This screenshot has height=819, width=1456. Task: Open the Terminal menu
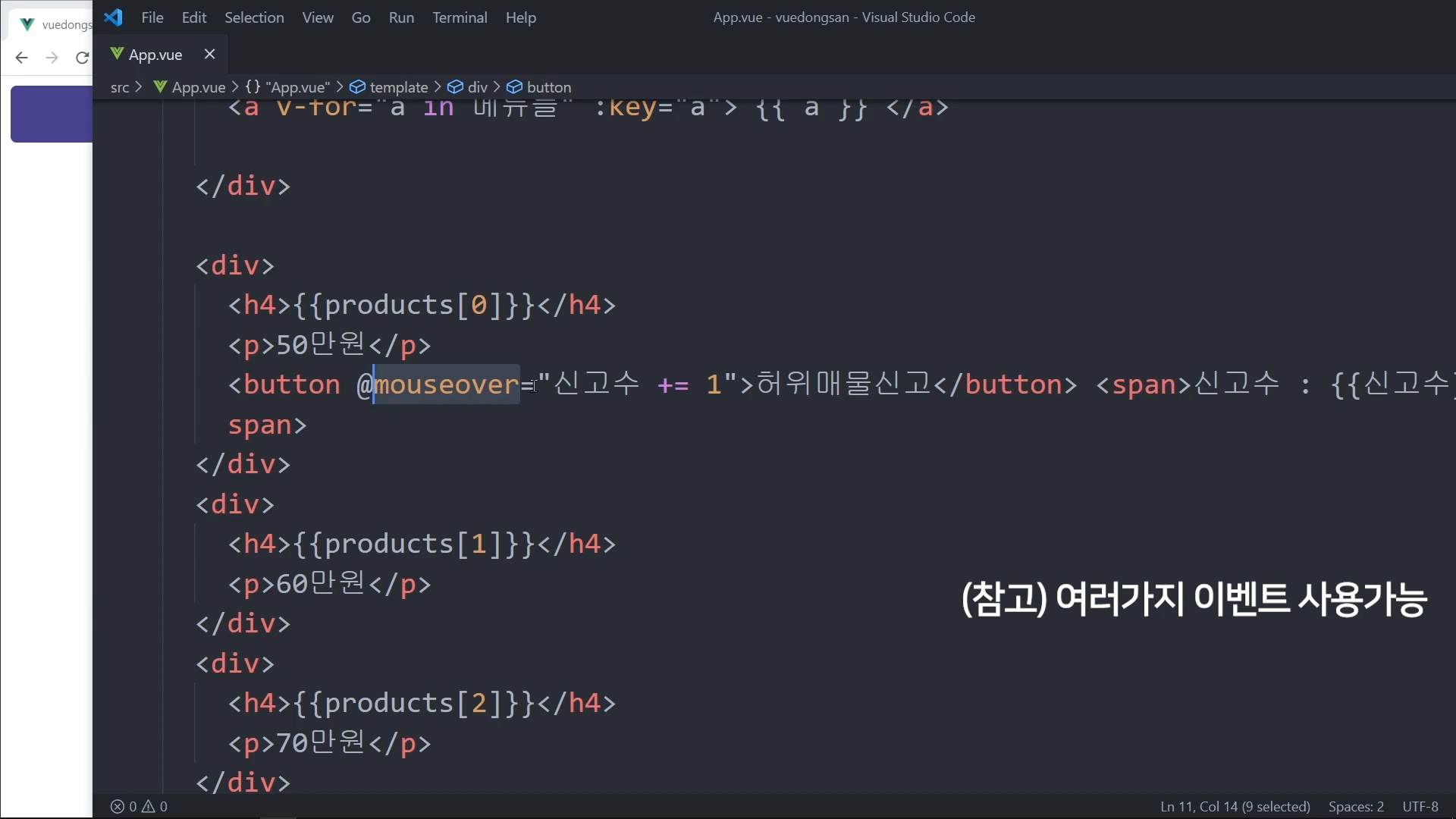[460, 17]
